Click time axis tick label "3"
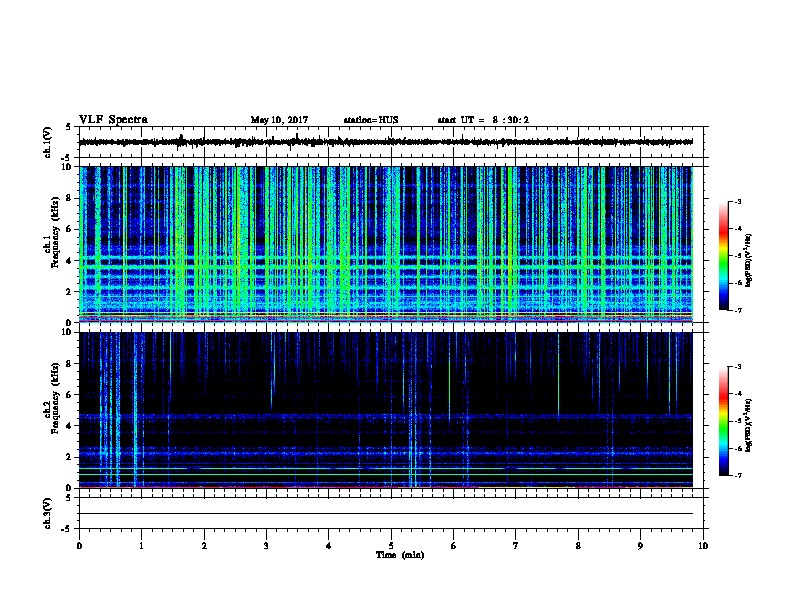Screen dimensions: 792x612 [266, 546]
